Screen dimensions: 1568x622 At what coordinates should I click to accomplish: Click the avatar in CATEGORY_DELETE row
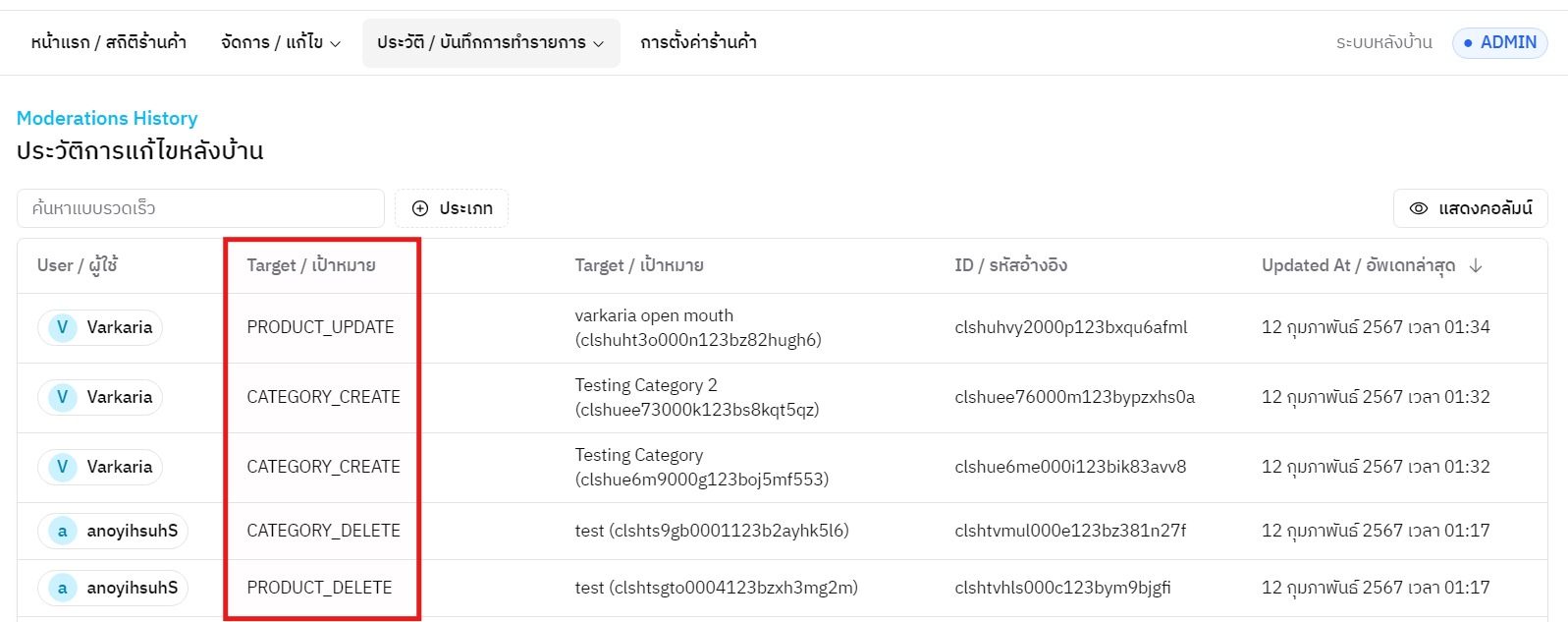[x=62, y=531]
